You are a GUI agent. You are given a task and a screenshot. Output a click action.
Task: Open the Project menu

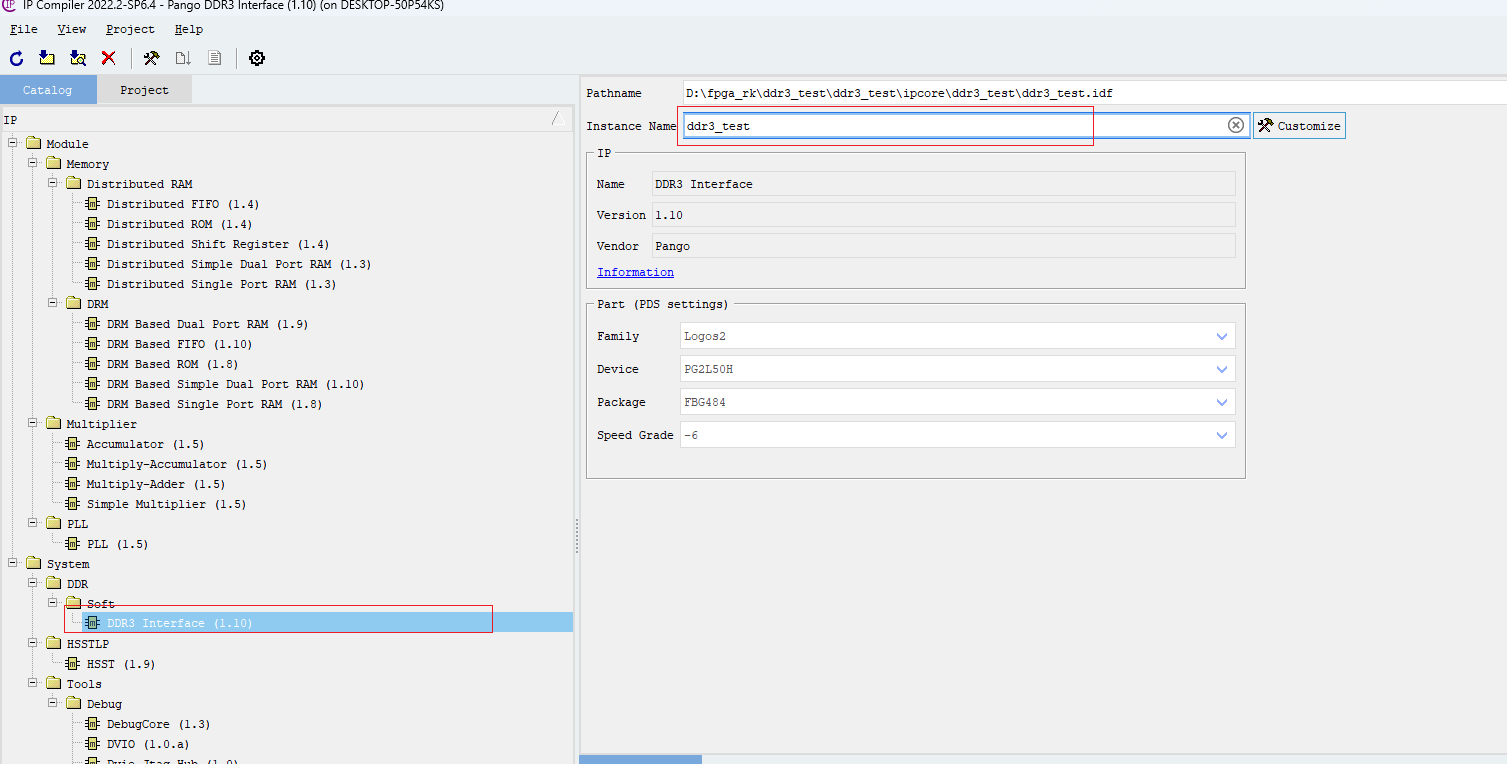click(x=129, y=29)
